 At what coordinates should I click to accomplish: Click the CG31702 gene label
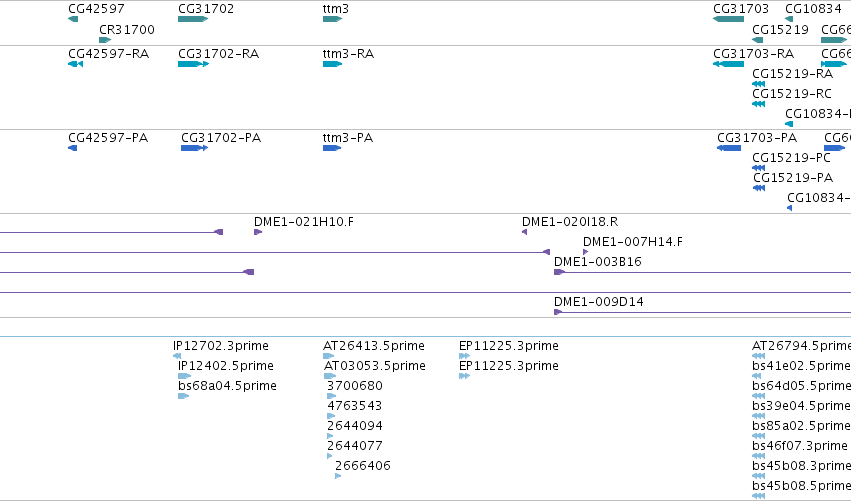[206, 9]
